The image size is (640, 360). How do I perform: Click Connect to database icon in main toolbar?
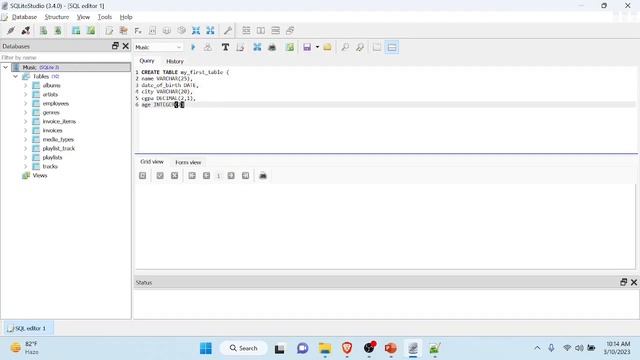[11, 31]
